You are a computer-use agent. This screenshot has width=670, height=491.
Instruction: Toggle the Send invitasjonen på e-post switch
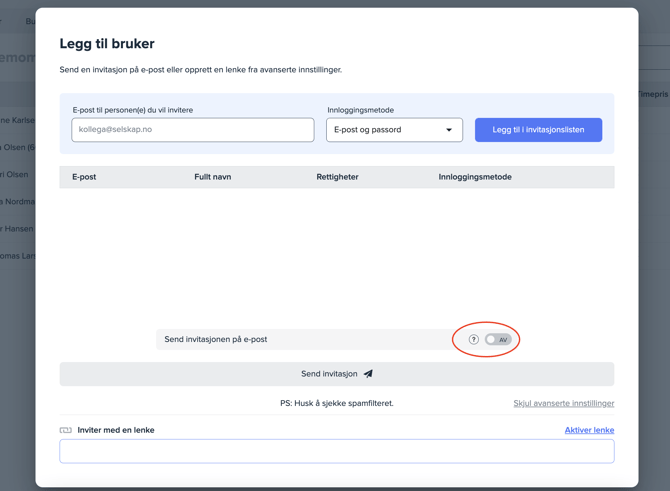click(x=498, y=340)
